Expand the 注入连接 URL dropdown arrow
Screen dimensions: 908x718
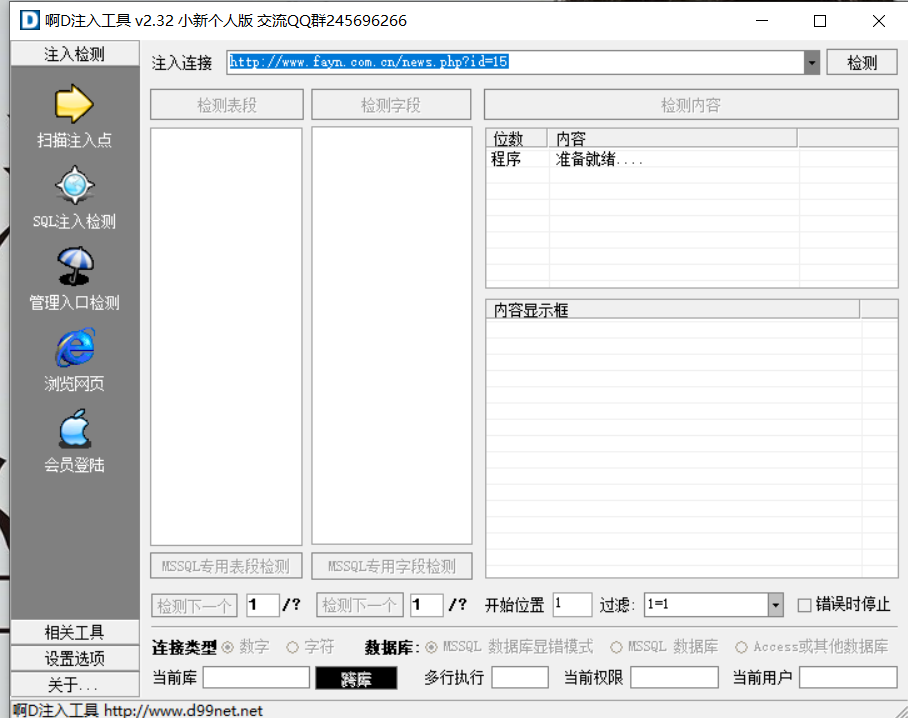click(812, 63)
